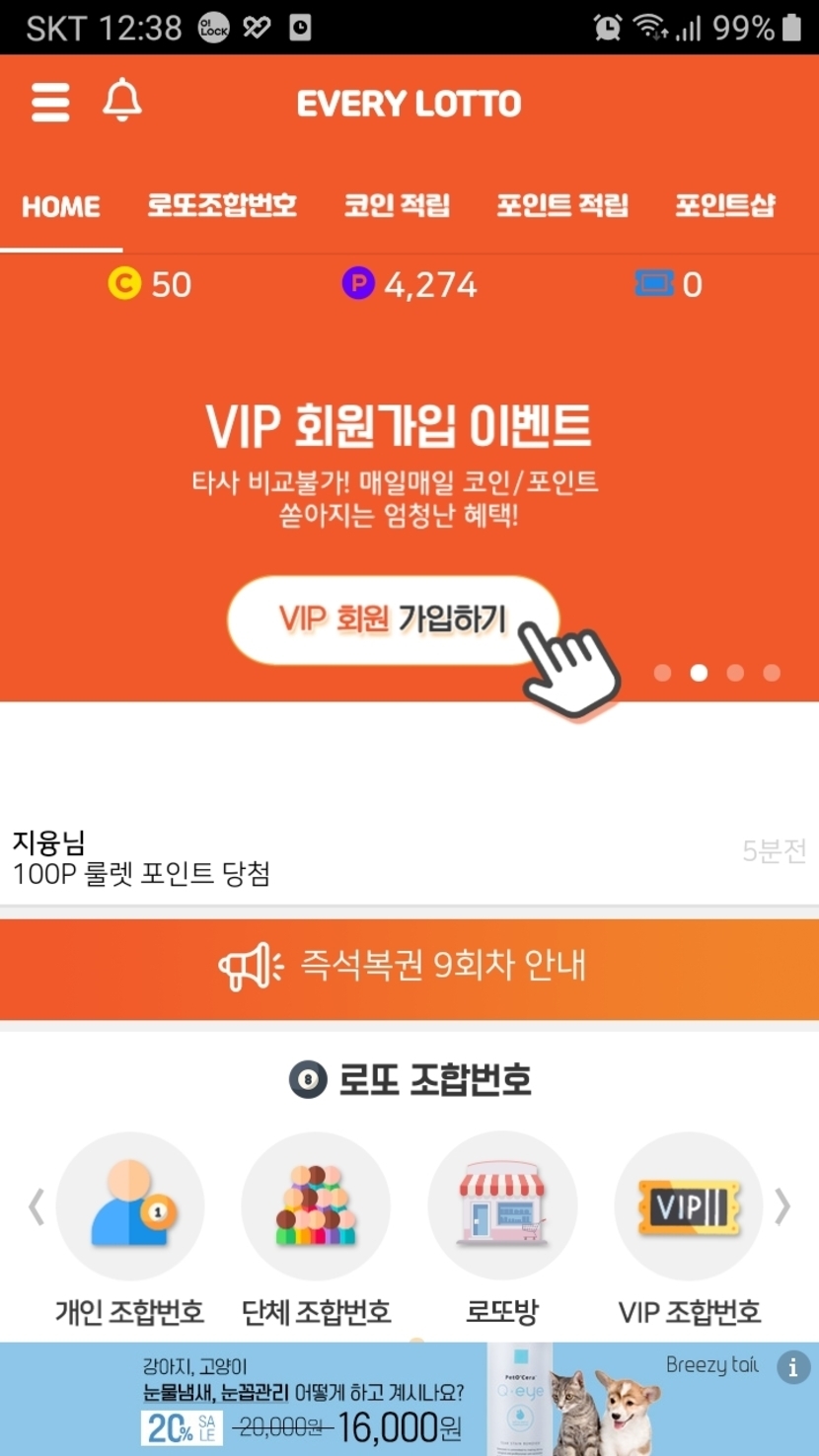Screen dimensions: 819x1456
Task: Open the notification bell
Action: pos(122,101)
